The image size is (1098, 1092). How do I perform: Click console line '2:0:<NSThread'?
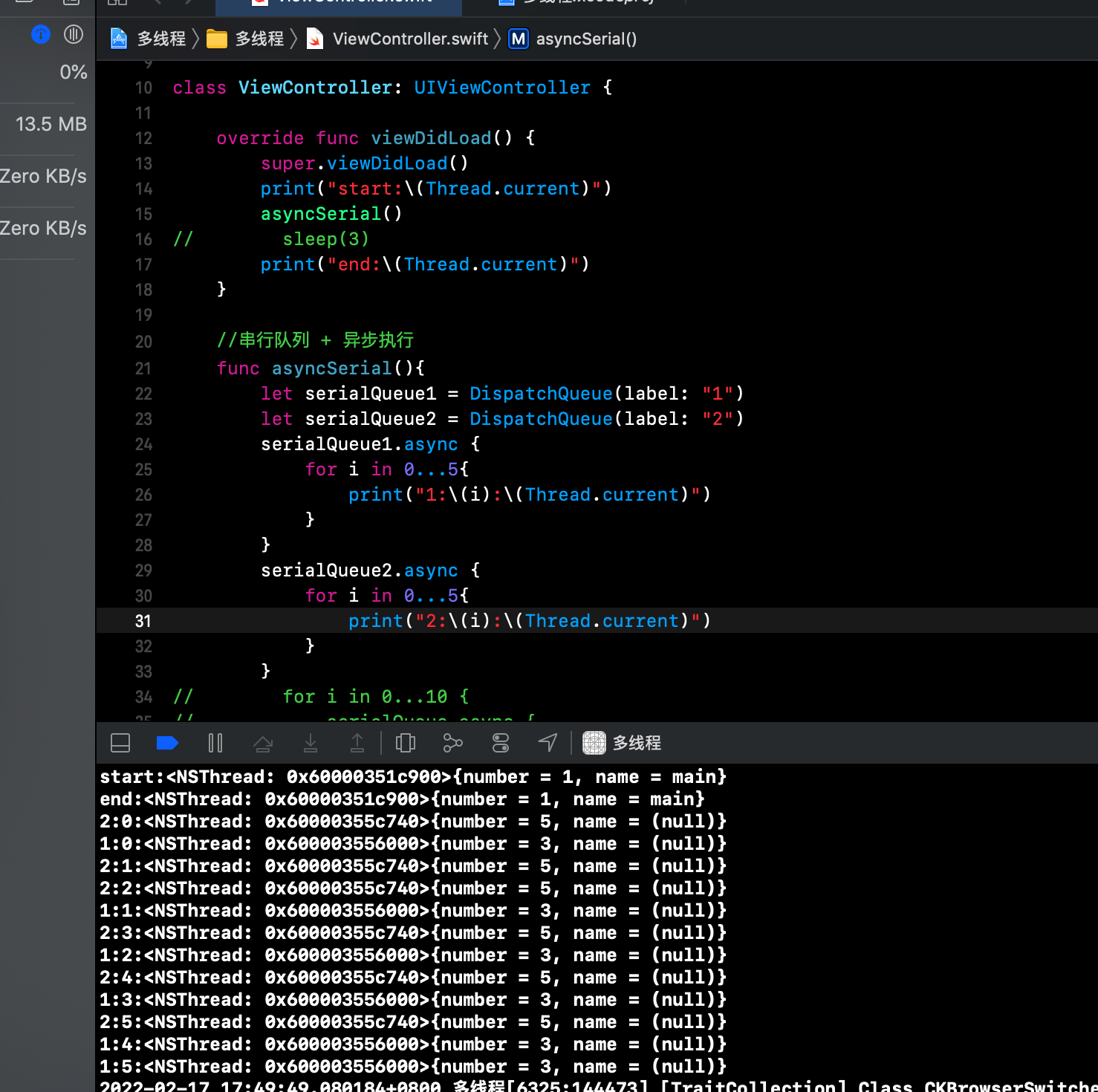tap(413, 822)
